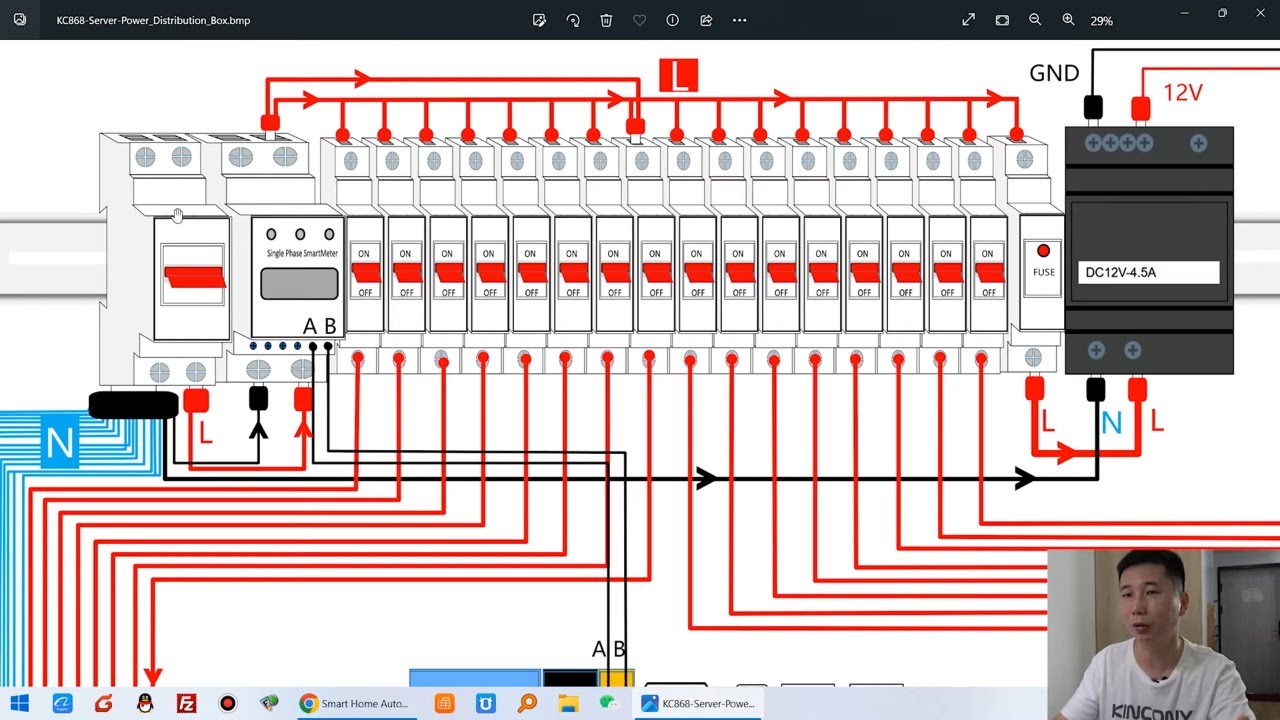Rotate the image with the rotate icon
The width and height of the screenshot is (1280, 720).
(573, 20)
